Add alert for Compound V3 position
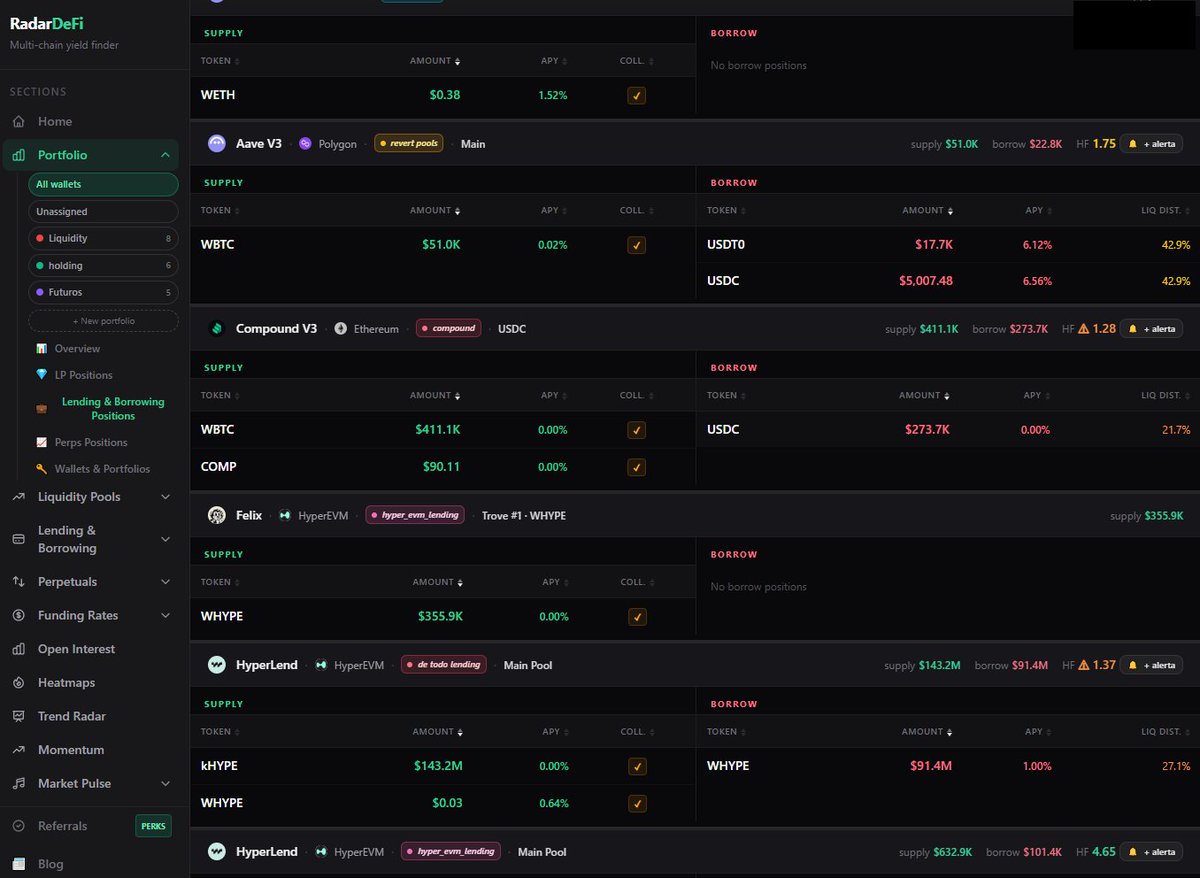 tap(1151, 329)
